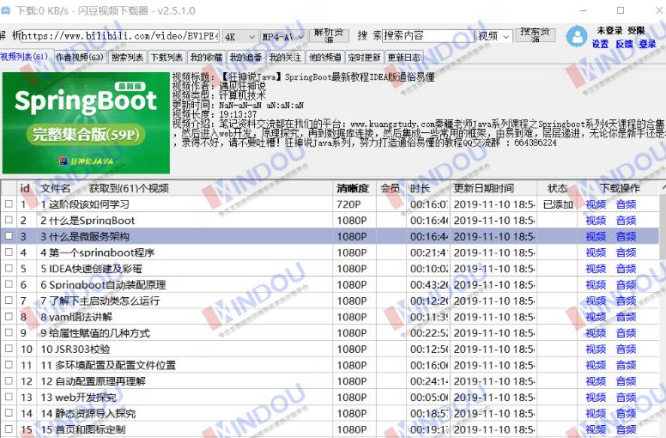This screenshot has height=438, width=666.
Task: Tick the checkbox for row 5 IDEA快速创建及彩蛋
Action: (8, 268)
